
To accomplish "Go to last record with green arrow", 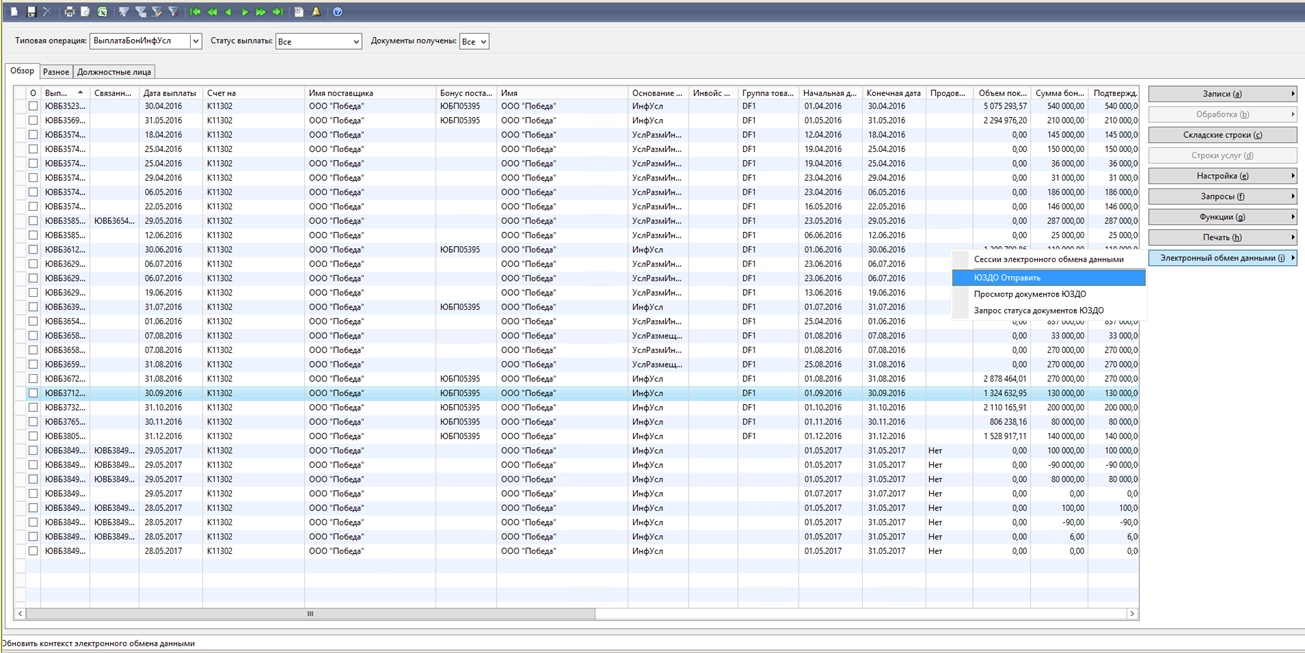I will [278, 12].
